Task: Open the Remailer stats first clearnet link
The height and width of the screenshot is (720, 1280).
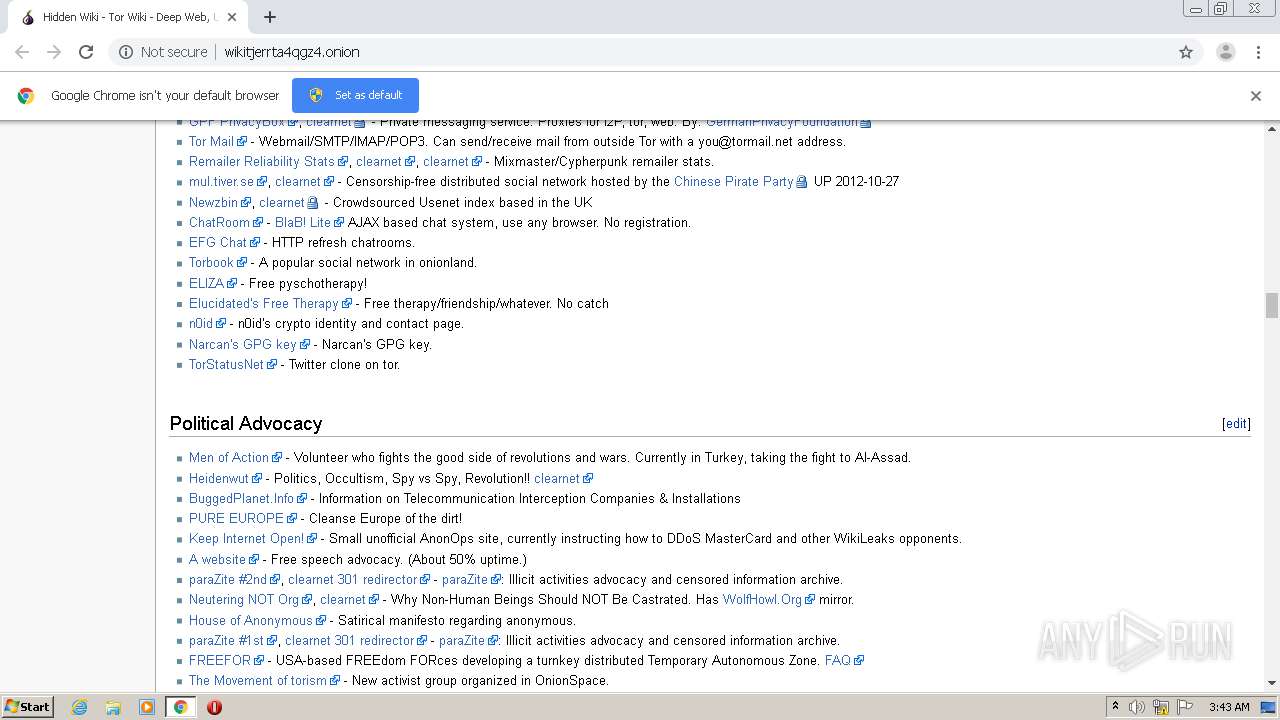Action: (x=378, y=161)
